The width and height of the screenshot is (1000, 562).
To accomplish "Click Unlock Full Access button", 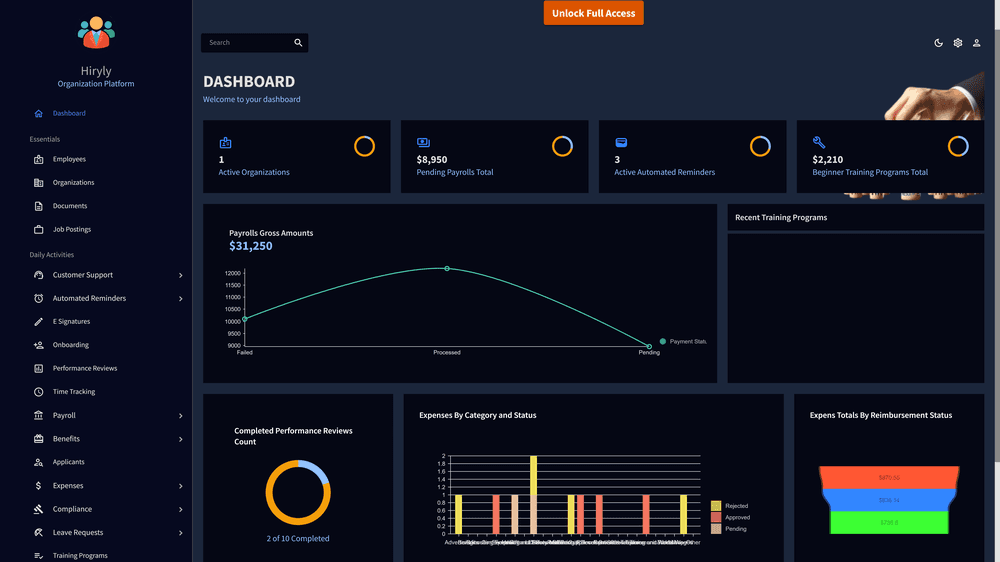I will click(x=593, y=13).
